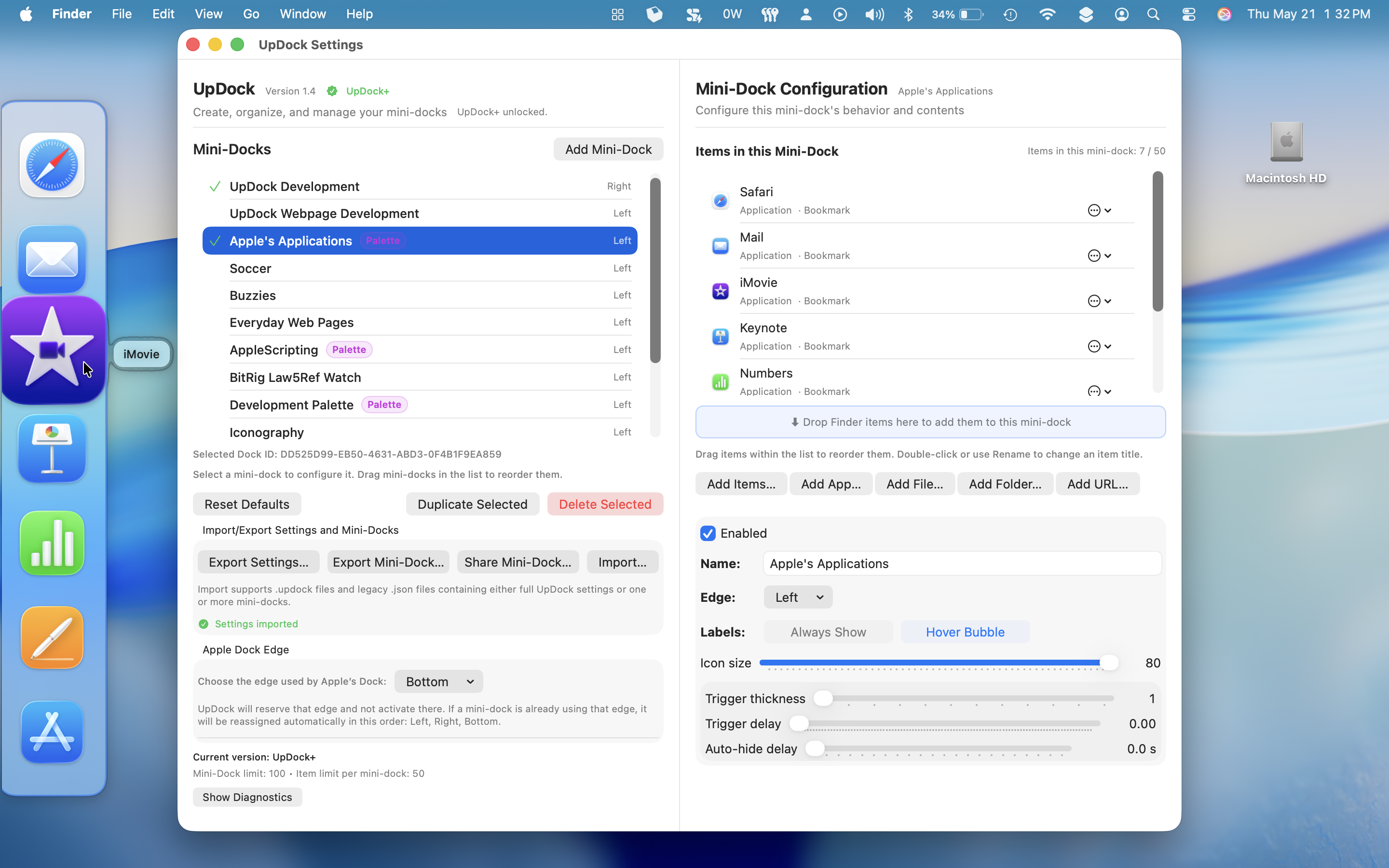Open Control Center in menu bar
Image resolution: width=1389 pixels, height=868 pixels.
tap(1189, 14)
